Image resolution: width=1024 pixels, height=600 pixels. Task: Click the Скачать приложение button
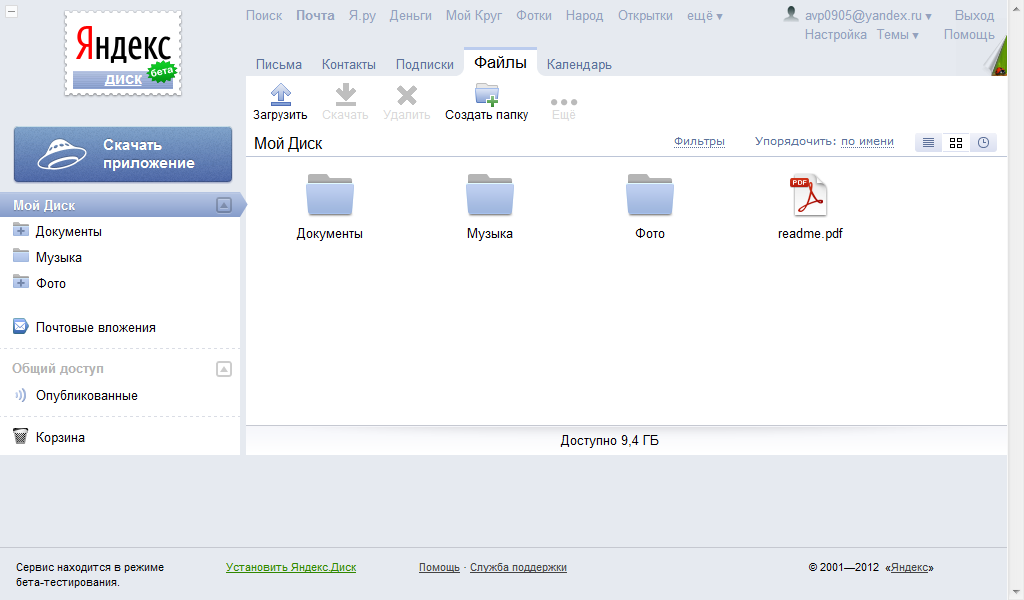(123, 154)
